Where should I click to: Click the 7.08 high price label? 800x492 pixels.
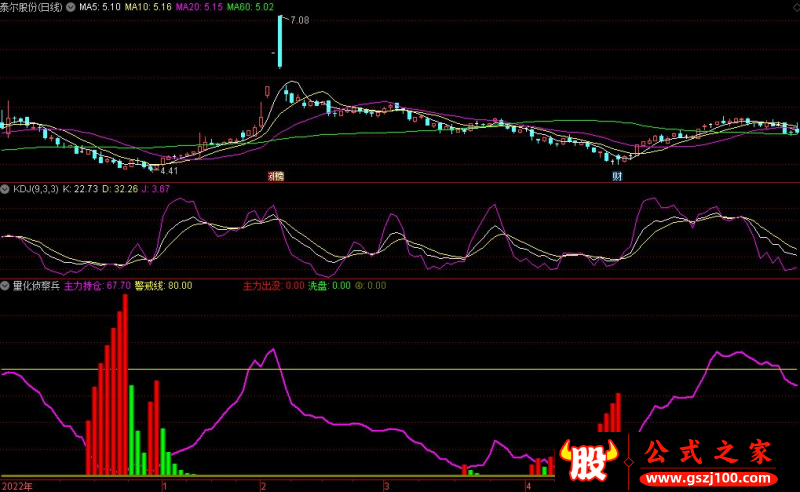pos(297,20)
